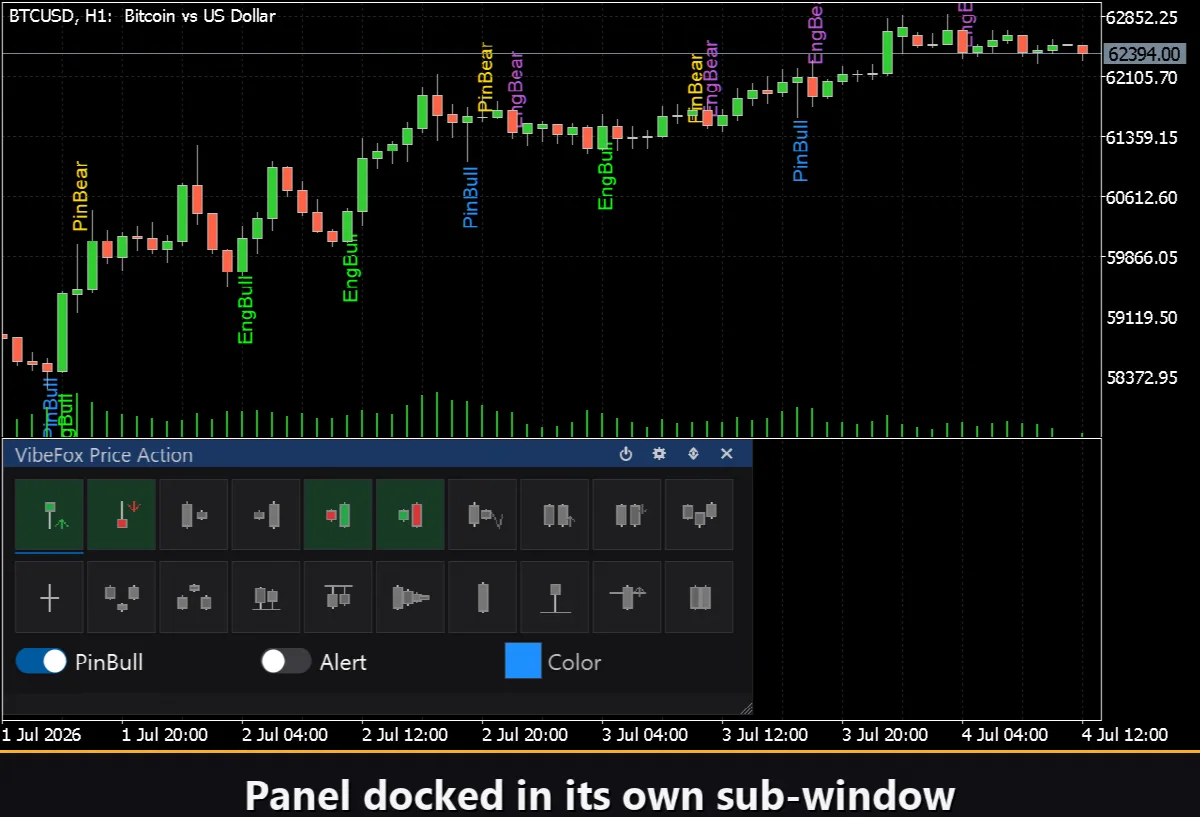Click the 2 Jul 20:00 time axis label
This screenshot has height=817, width=1200.
pos(525,735)
